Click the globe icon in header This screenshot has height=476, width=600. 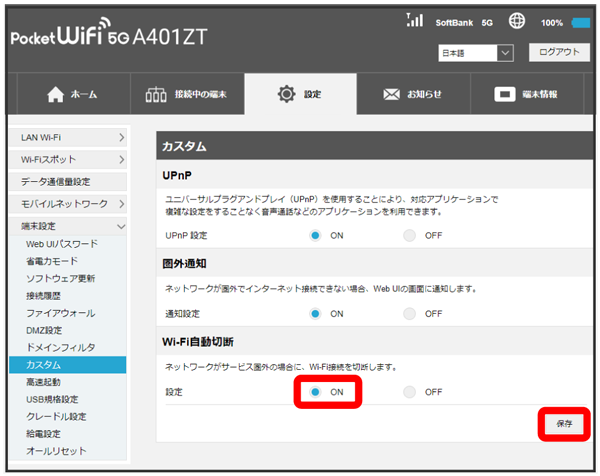click(x=517, y=22)
